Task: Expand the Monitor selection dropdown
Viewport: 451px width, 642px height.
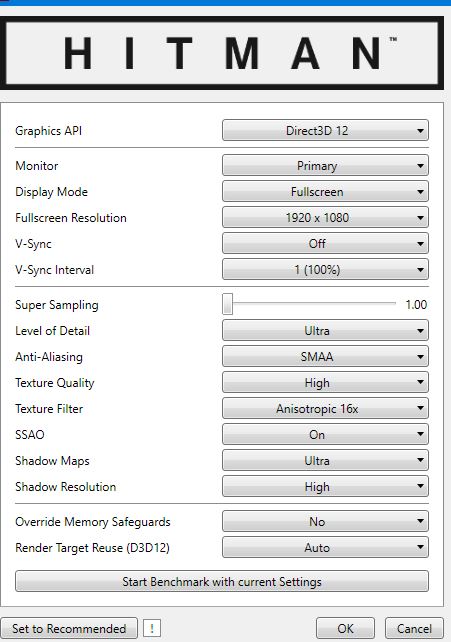Action: point(325,166)
